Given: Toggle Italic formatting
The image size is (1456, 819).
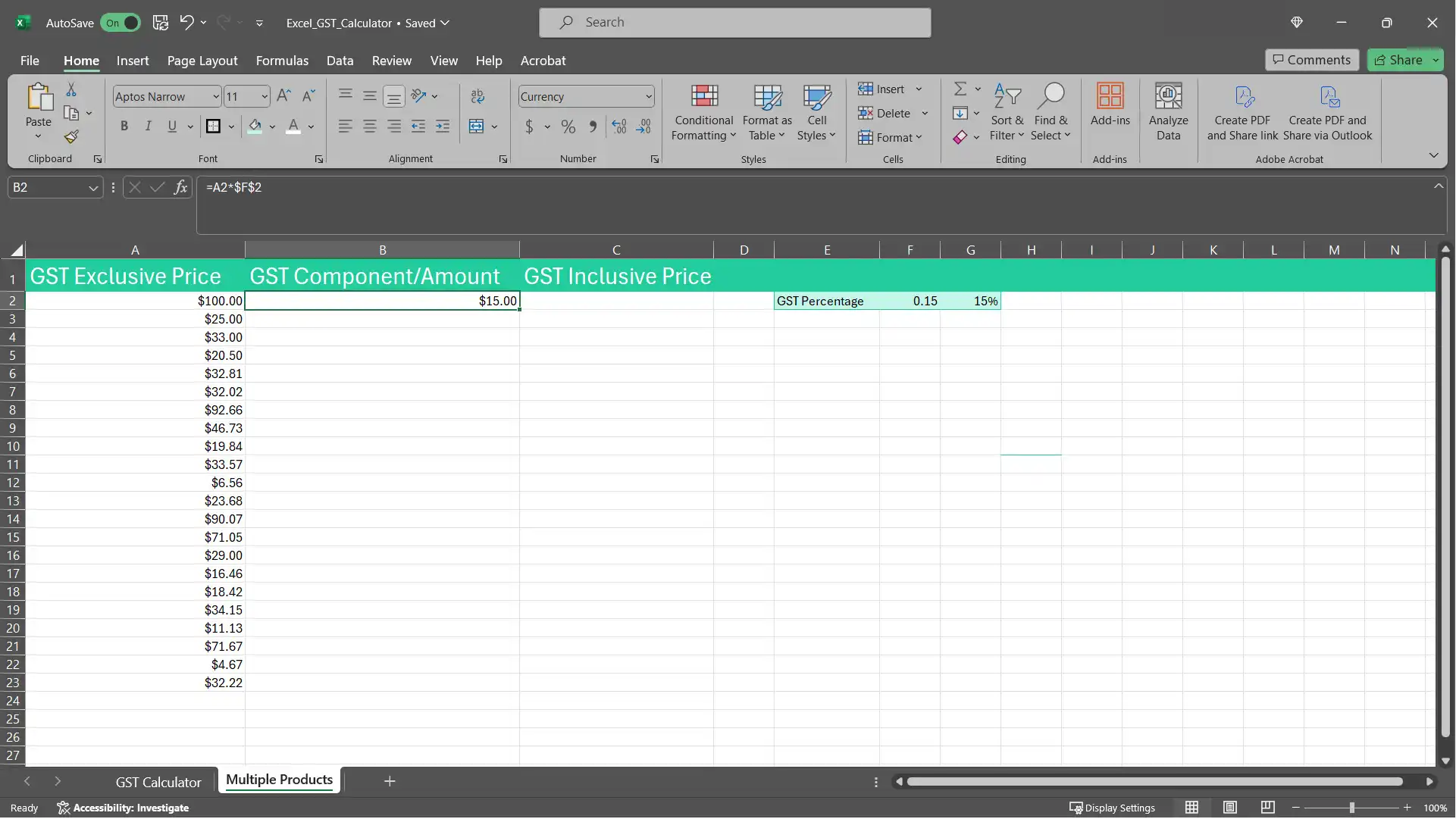Looking at the screenshot, I should point(149,127).
